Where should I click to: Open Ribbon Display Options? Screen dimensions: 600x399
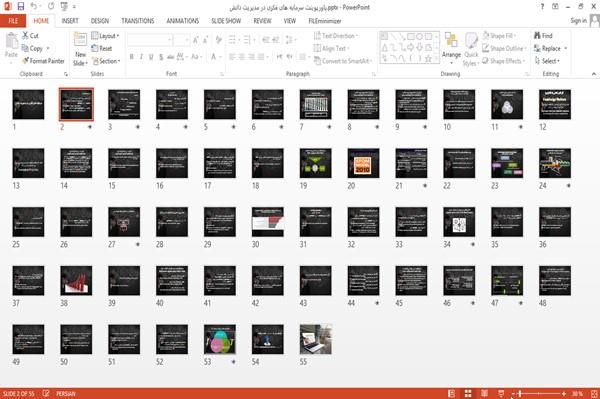tap(555, 7)
